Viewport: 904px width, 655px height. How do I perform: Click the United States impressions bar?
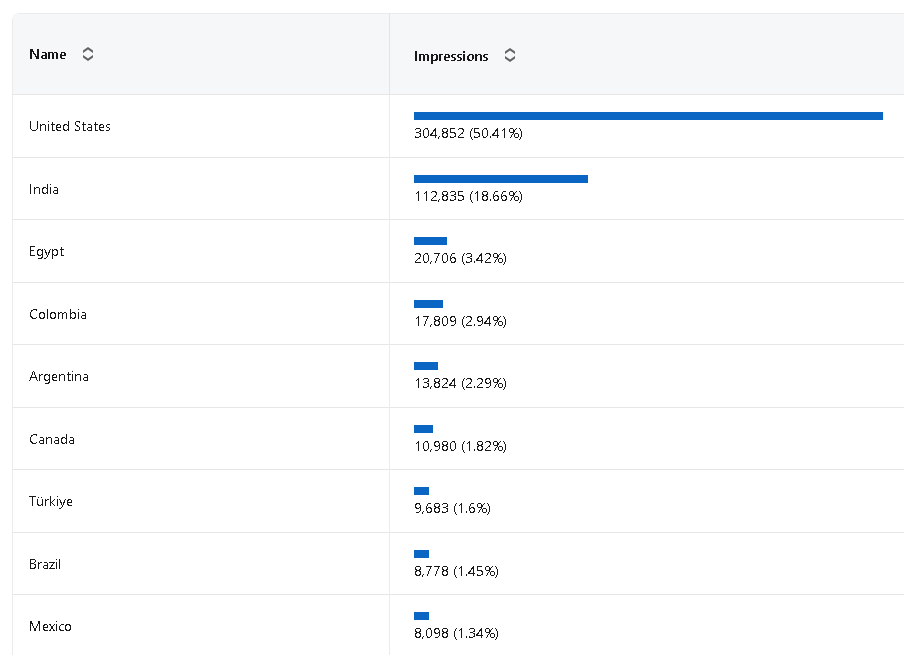648,116
